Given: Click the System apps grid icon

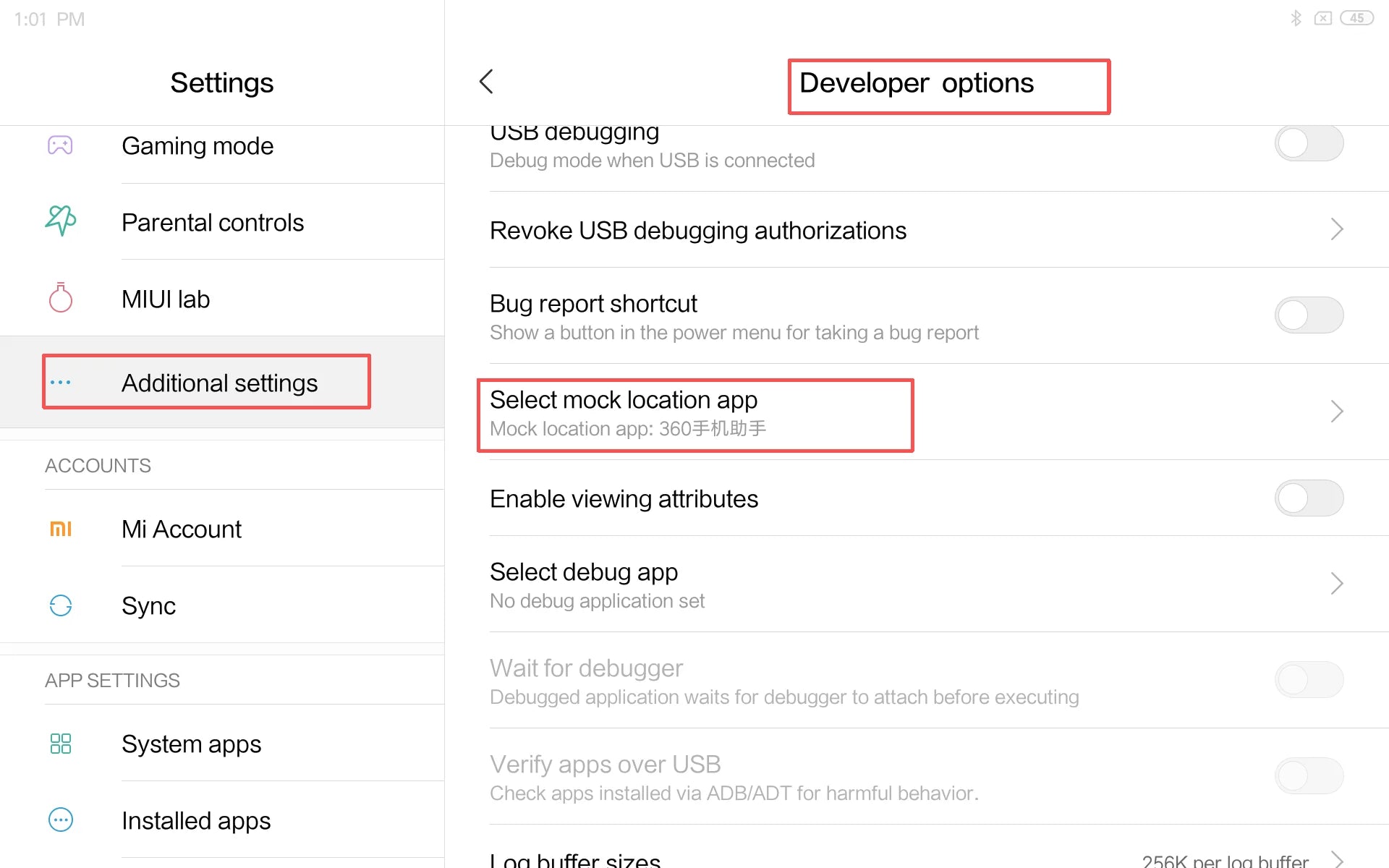Looking at the screenshot, I should 61,744.
